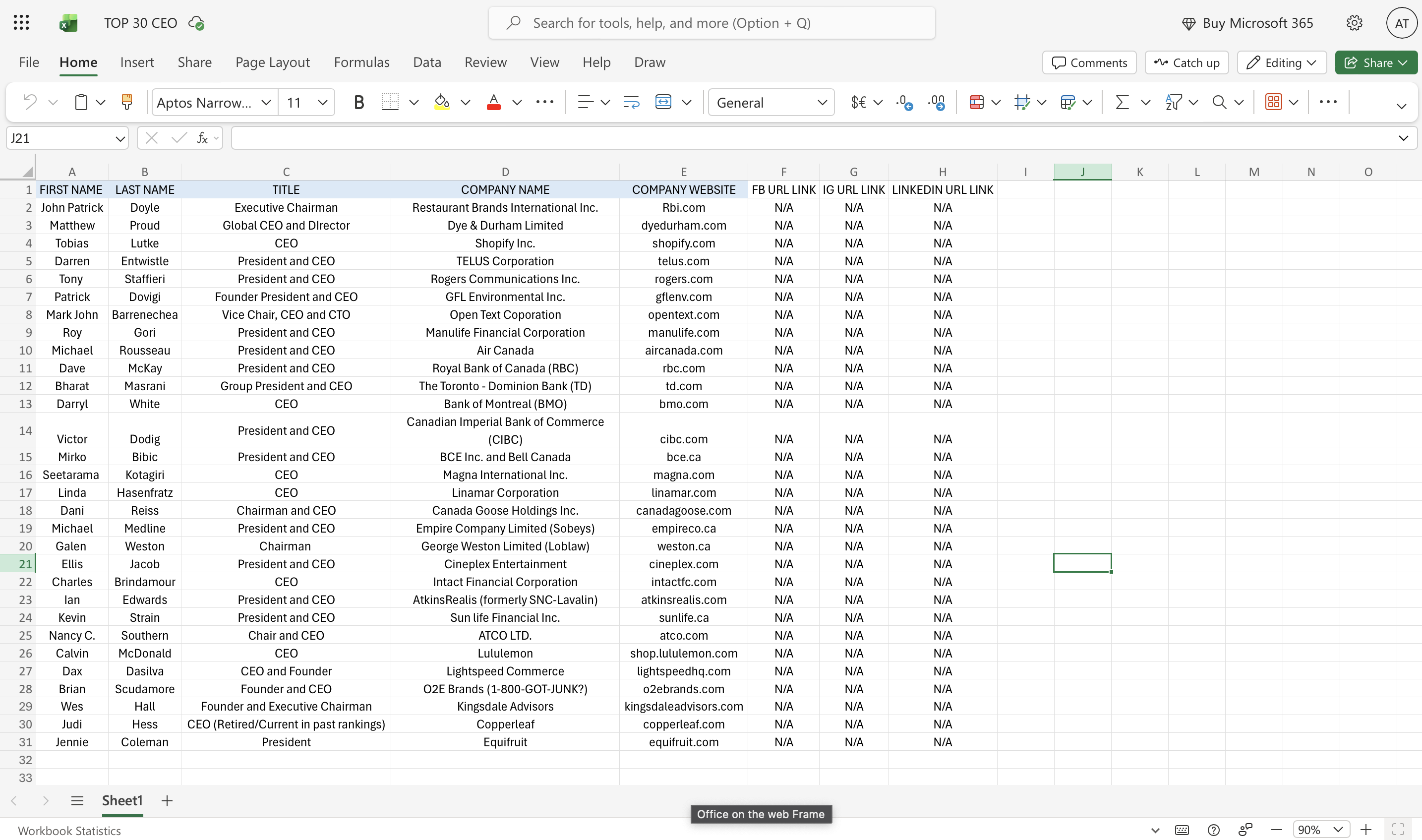Toggle full screen view in status bar
The width and height of the screenshot is (1422, 840).
pyautogui.click(x=1398, y=830)
